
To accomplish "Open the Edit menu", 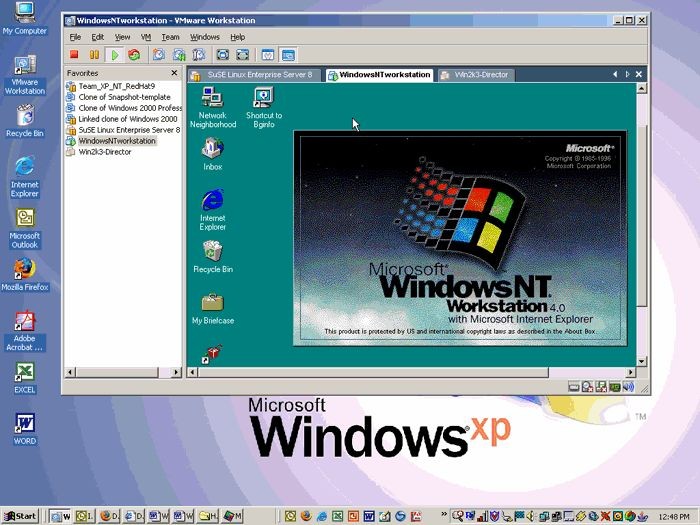I will pyautogui.click(x=97, y=37).
